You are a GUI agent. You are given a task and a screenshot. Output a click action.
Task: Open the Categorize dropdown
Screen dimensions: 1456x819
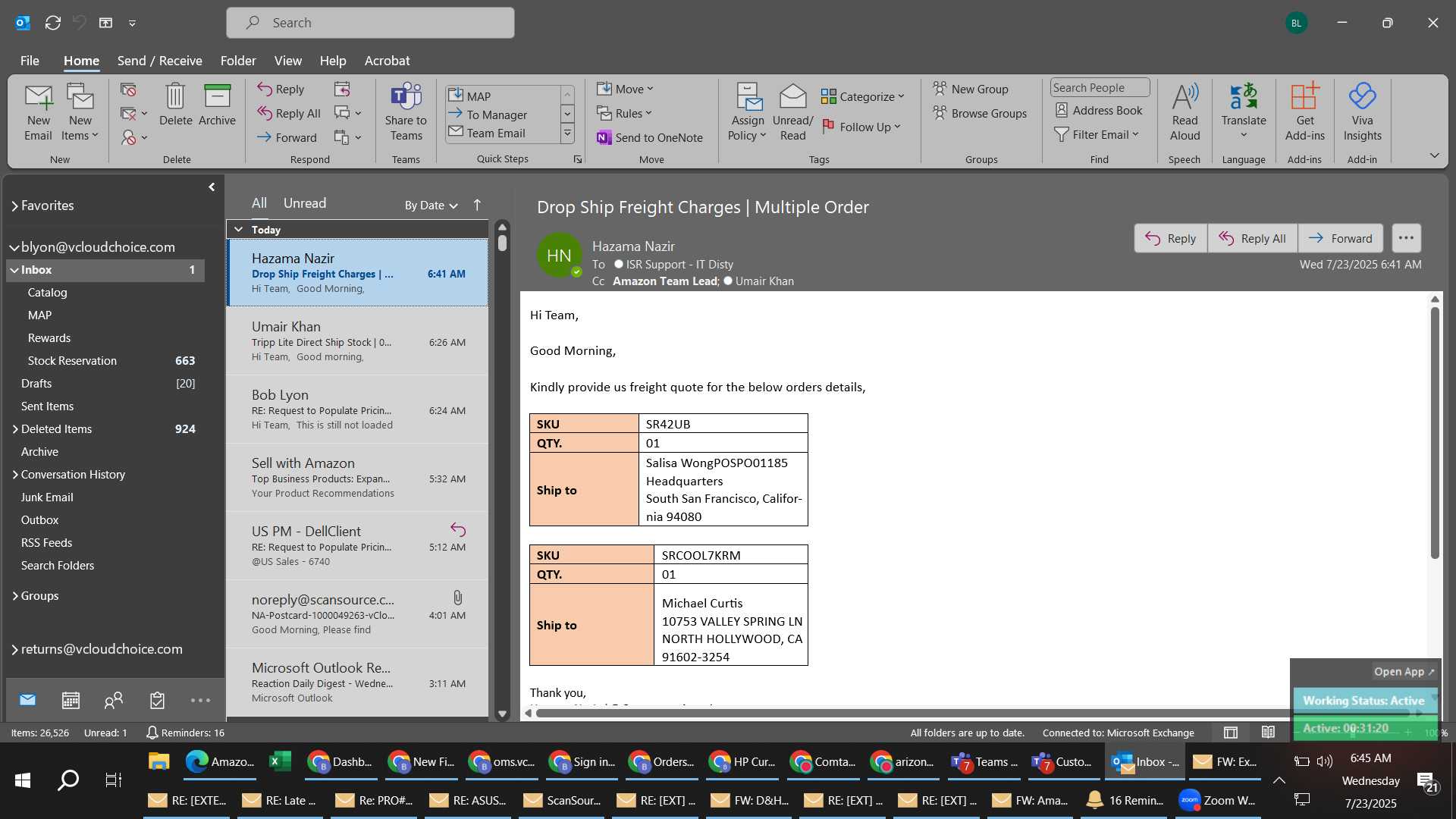coord(863,96)
